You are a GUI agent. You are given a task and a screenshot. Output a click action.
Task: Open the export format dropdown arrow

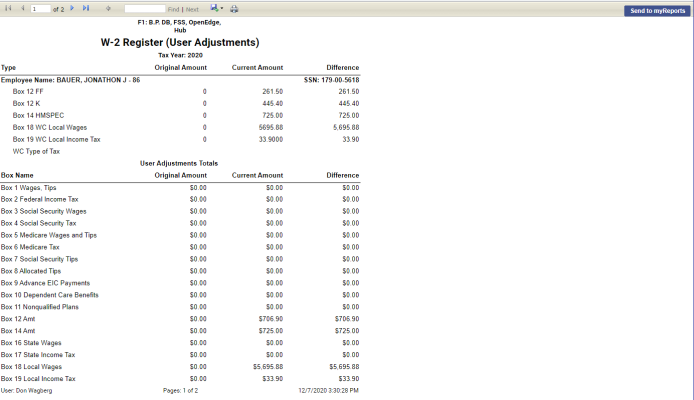[x=222, y=8]
